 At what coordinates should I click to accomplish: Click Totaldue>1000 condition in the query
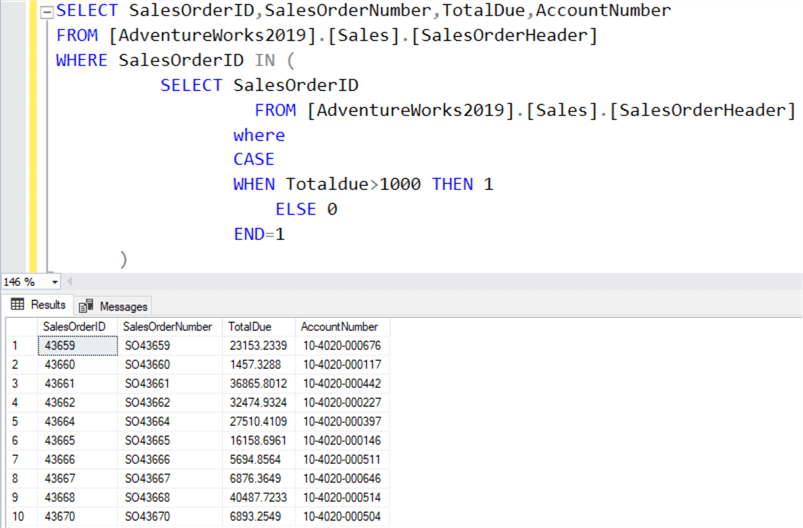353,184
